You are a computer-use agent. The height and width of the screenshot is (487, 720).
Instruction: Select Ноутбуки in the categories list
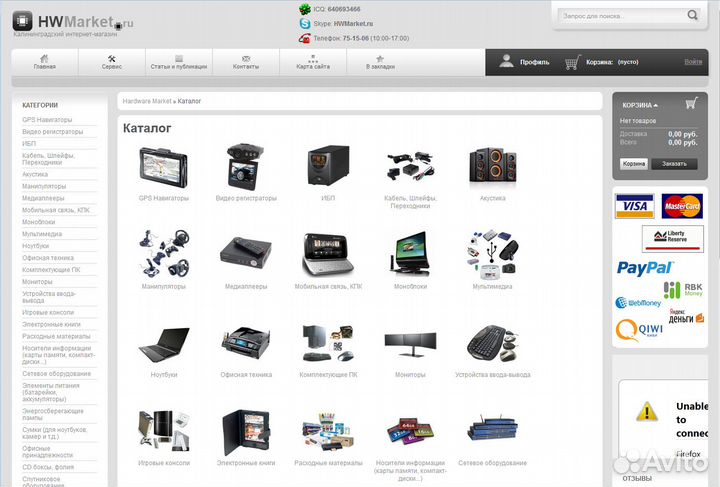(35, 246)
